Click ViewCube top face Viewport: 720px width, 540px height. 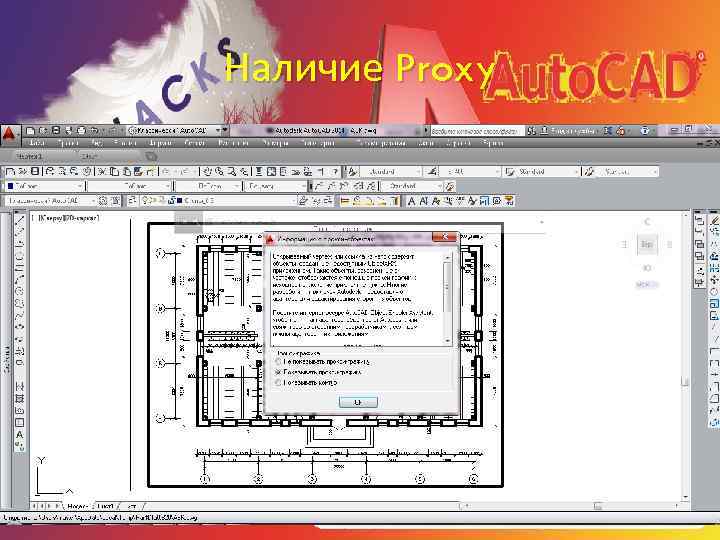tap(647, 244)
